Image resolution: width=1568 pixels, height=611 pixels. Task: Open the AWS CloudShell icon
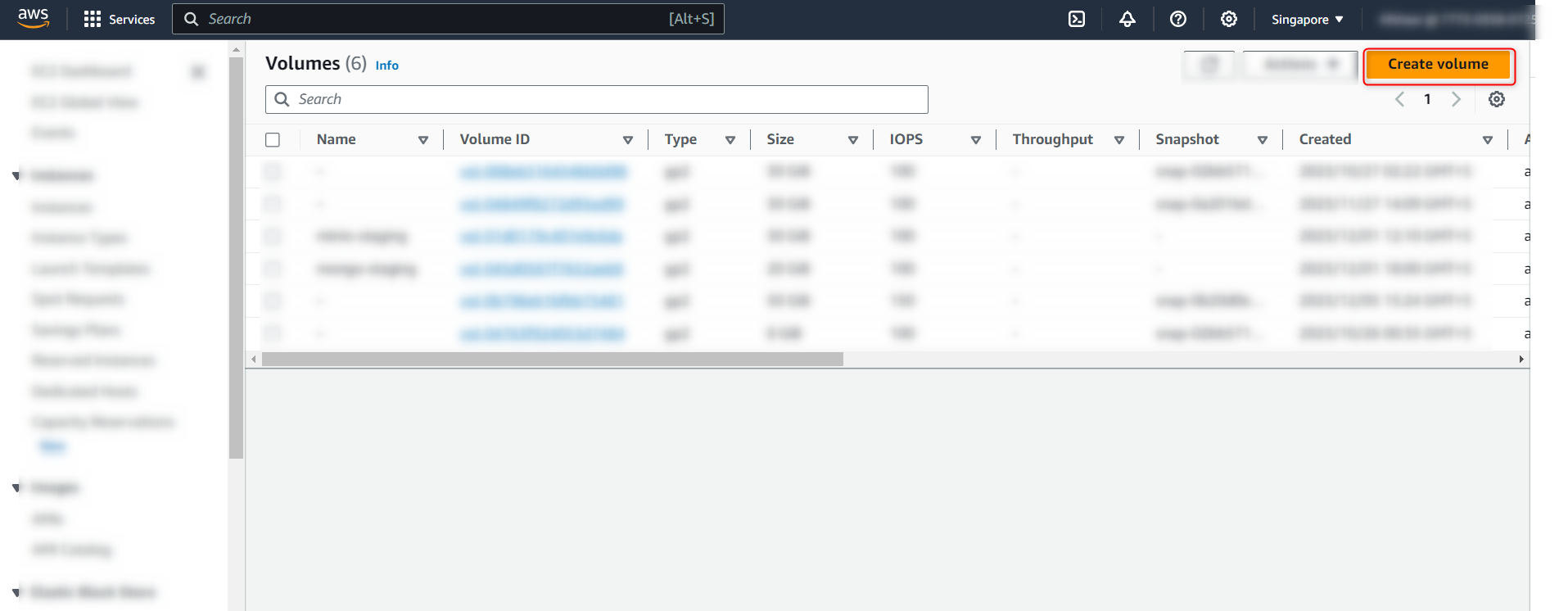[1077, 19]
